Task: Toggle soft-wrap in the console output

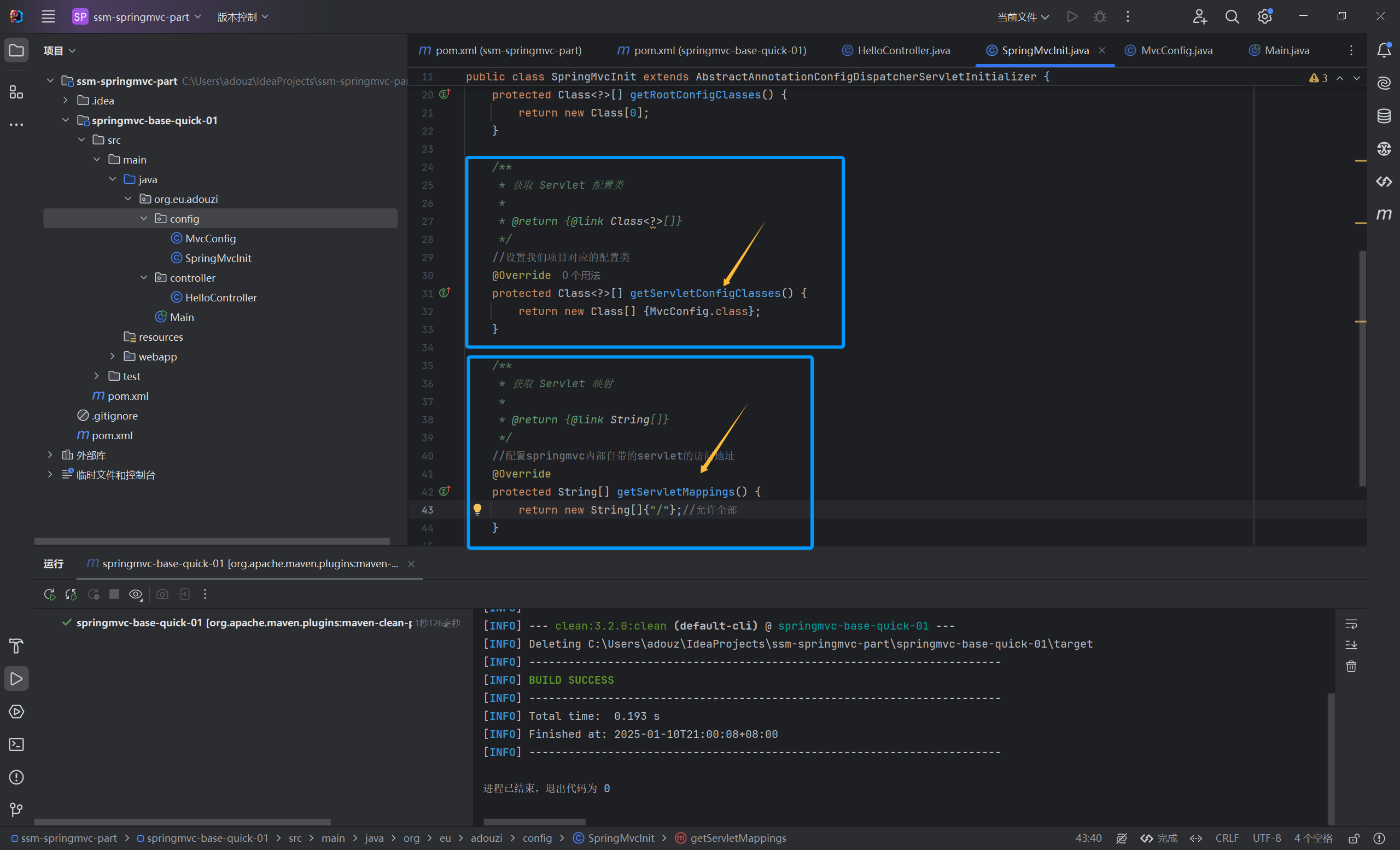Action: [1351, 625]
